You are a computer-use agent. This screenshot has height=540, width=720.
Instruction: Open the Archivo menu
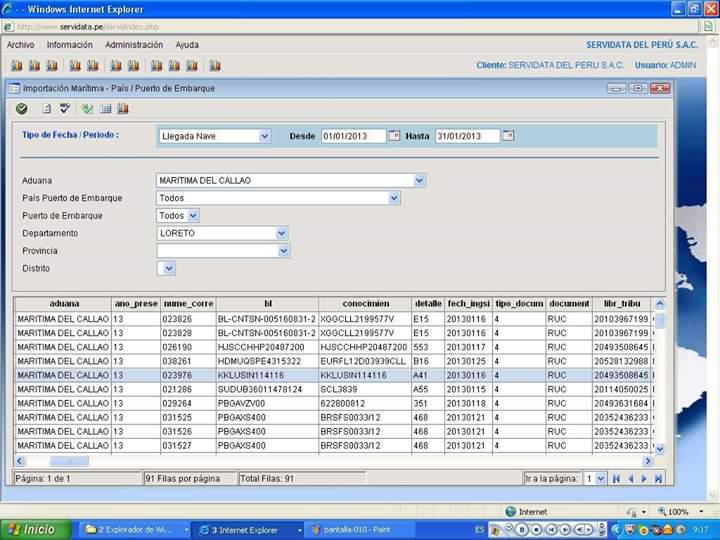[x=20, y=45]
